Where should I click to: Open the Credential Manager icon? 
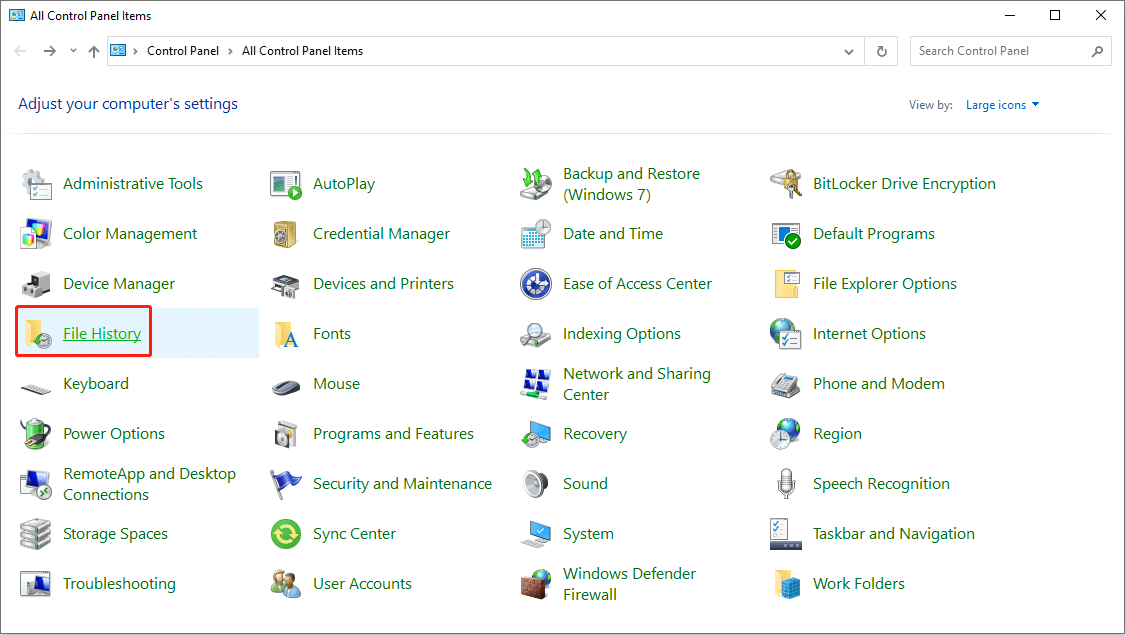pyautogui.click(x=286, y=234)
